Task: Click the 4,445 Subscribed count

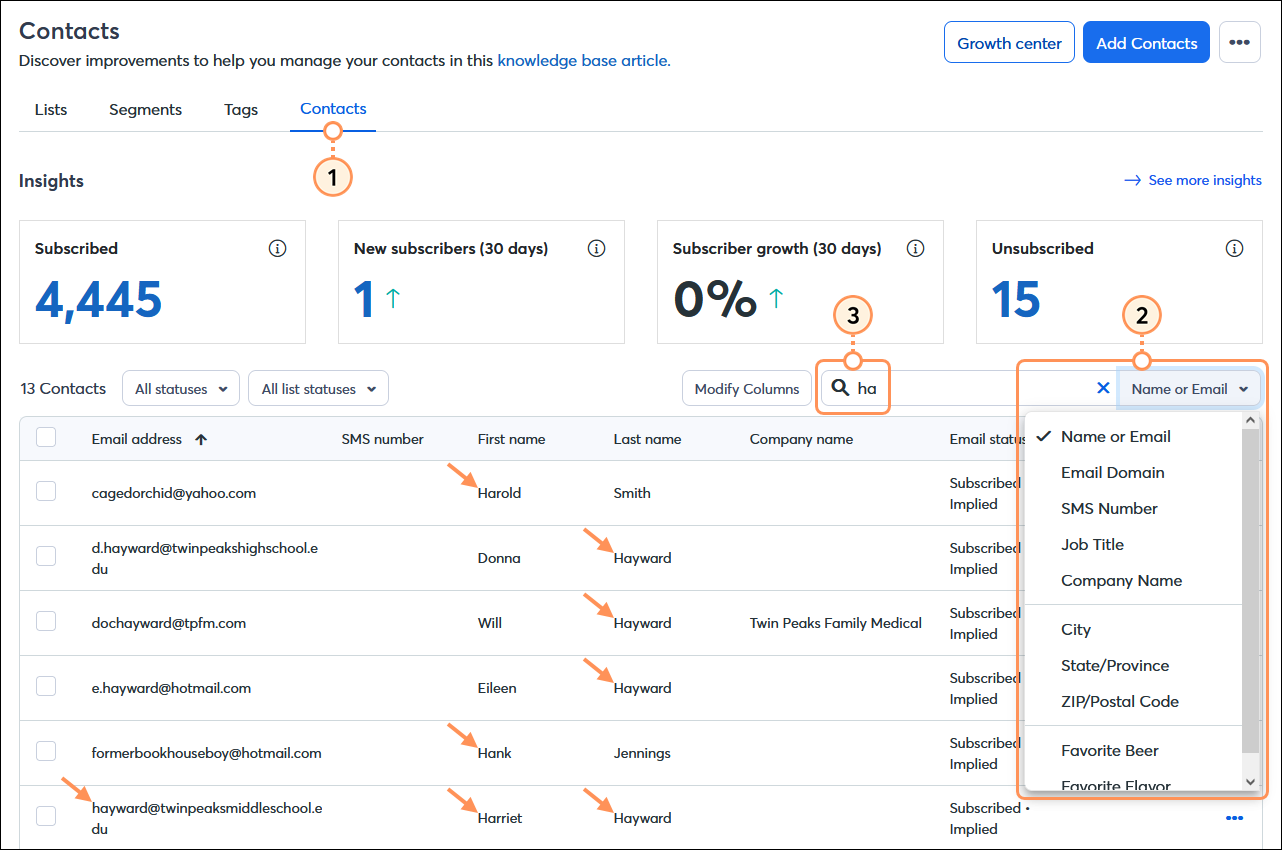Action: pyautogui.click(x=98, y=299)
